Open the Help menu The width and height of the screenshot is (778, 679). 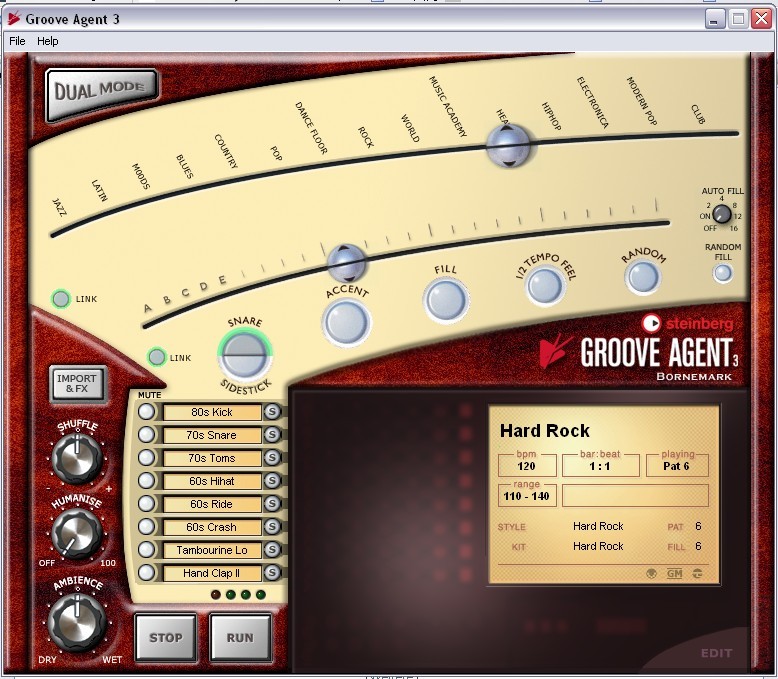click(48, 41)
